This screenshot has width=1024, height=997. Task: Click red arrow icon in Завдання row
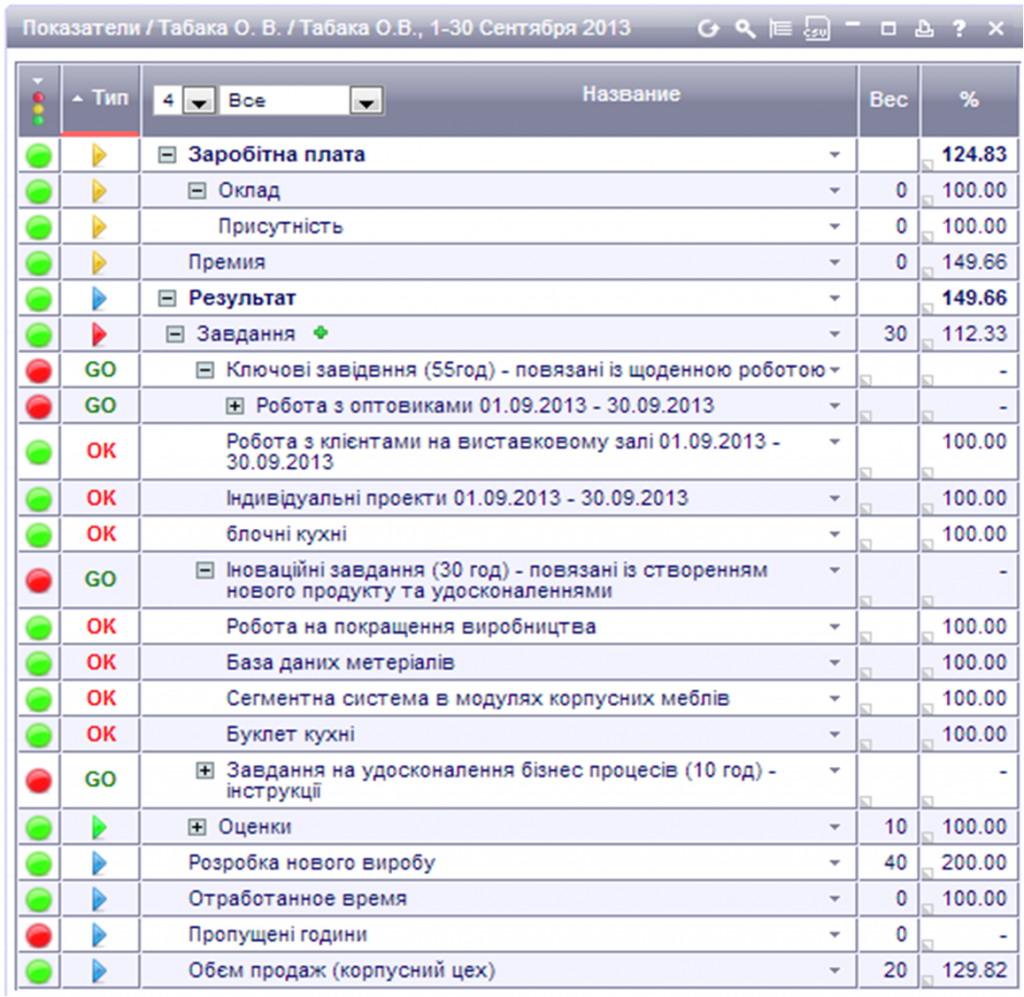point(99,334)
